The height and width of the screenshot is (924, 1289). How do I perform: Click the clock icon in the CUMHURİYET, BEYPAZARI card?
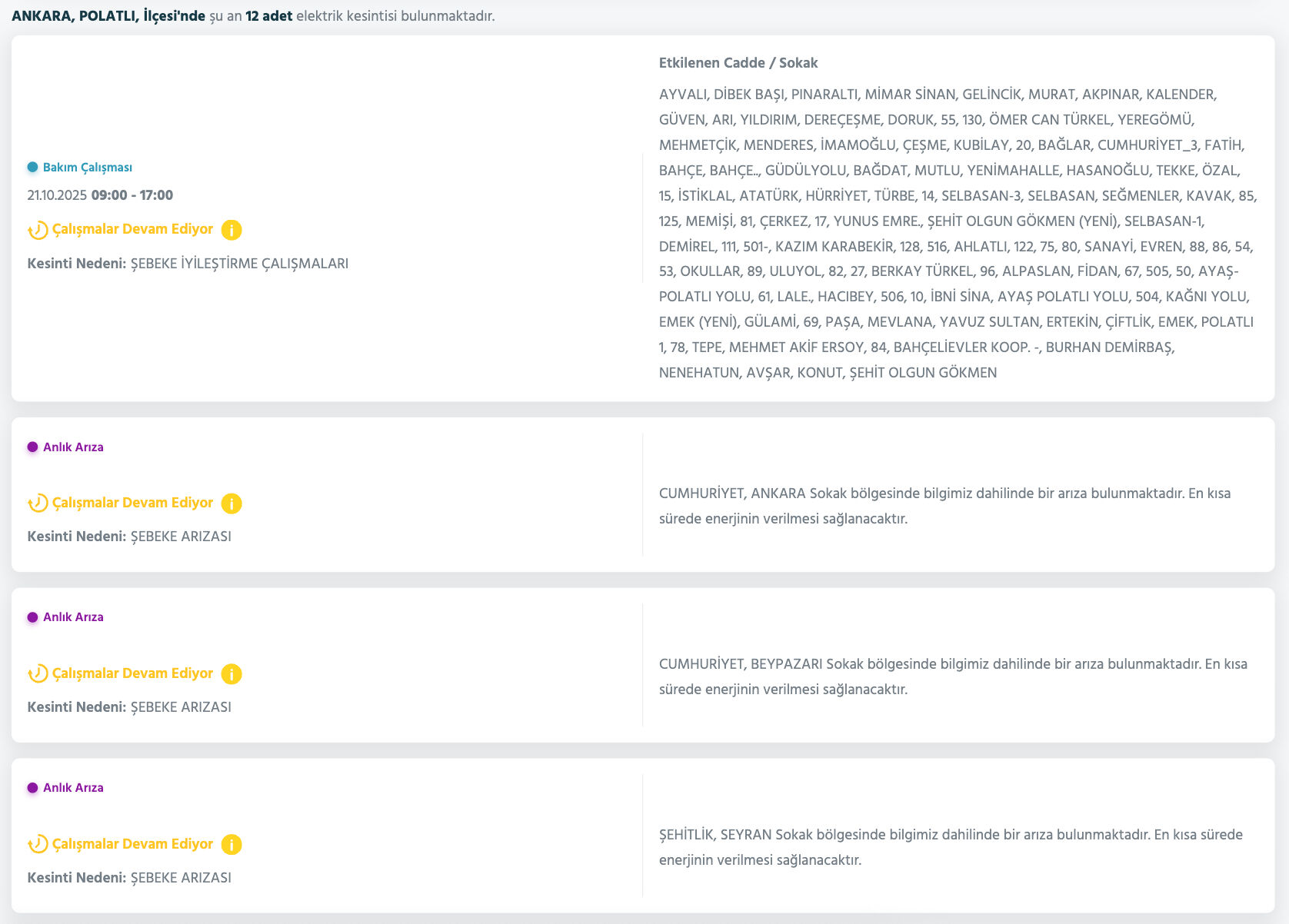(x=38, y=674)
